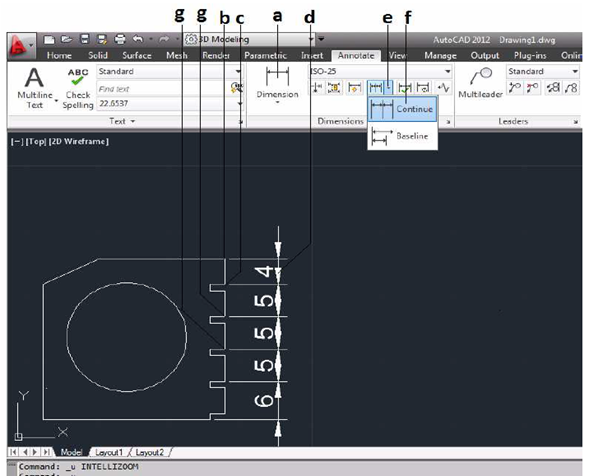The width and height of the screenshot is (589, 476).
Task: Click the Undo arrow icon
Action: pos(138,39)
